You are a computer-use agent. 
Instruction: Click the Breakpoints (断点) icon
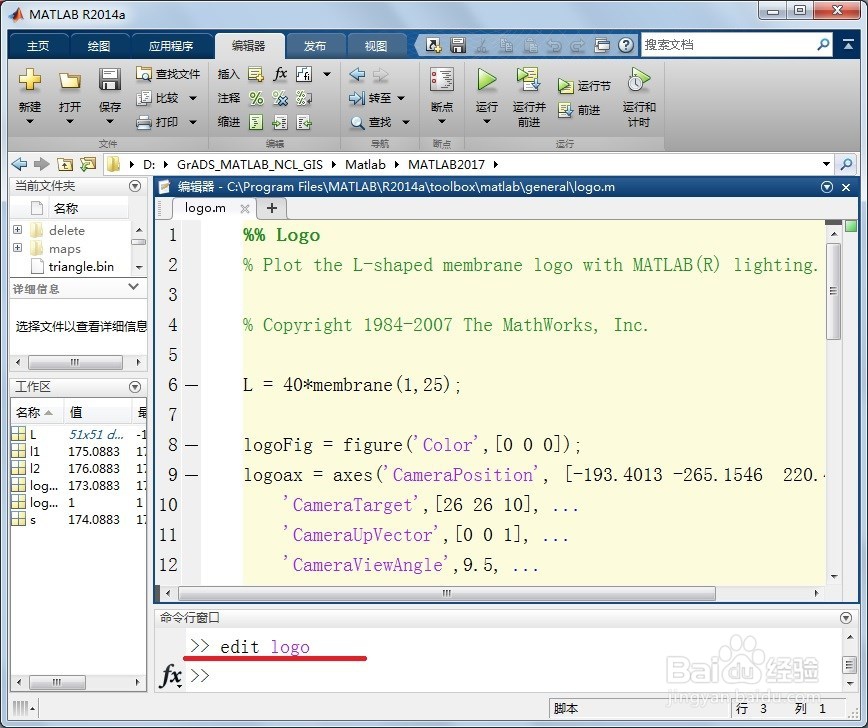tap(442, 80)
